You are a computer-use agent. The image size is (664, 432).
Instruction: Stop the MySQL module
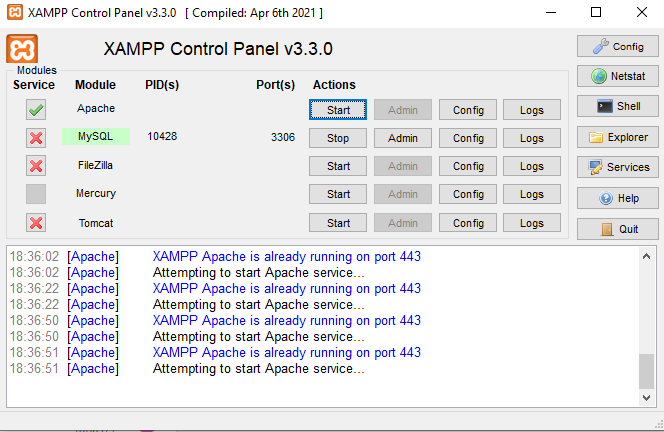[338, 138]
